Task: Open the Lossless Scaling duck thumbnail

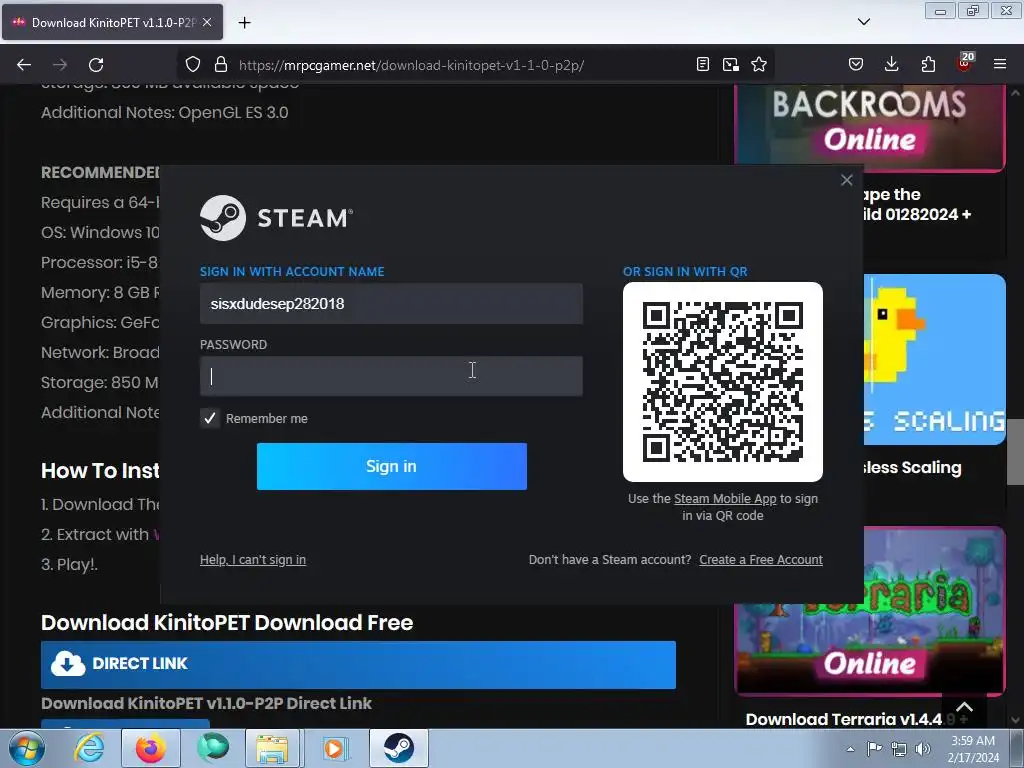Action: coord(935,359)
